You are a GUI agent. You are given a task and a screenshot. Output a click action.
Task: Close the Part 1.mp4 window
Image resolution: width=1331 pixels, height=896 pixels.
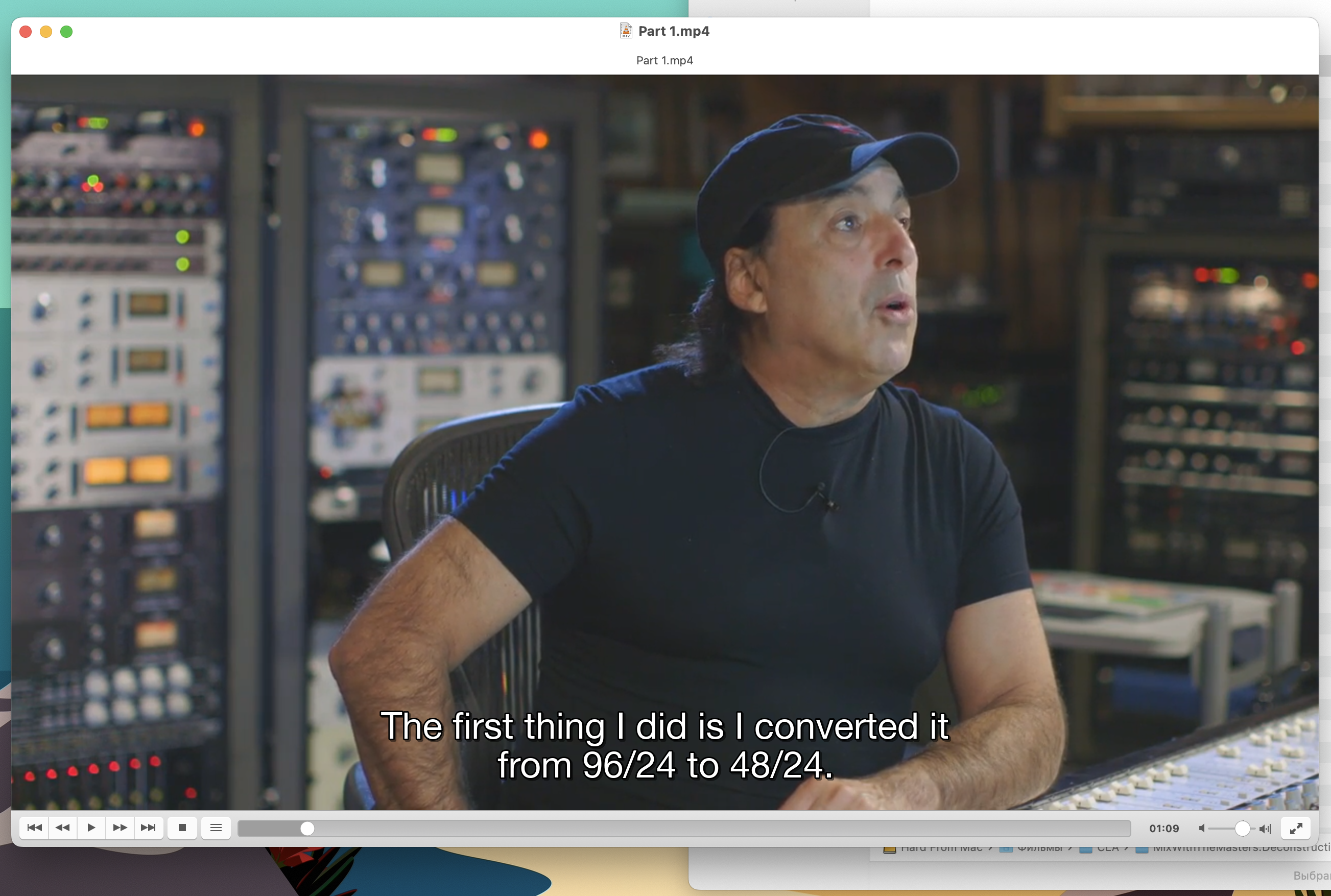[26, 32]
